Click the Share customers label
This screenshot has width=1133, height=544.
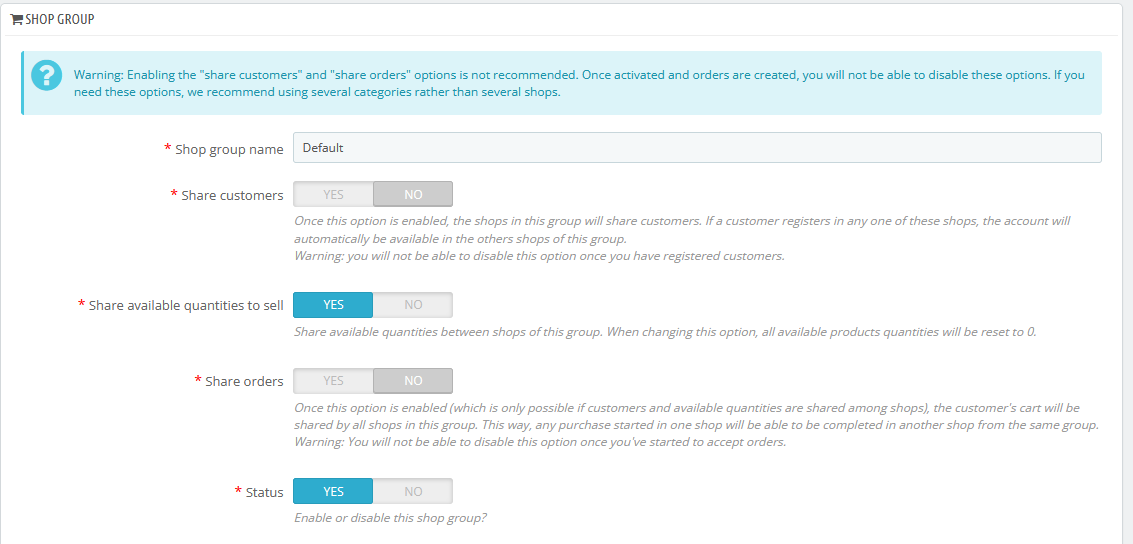point(232,195)
